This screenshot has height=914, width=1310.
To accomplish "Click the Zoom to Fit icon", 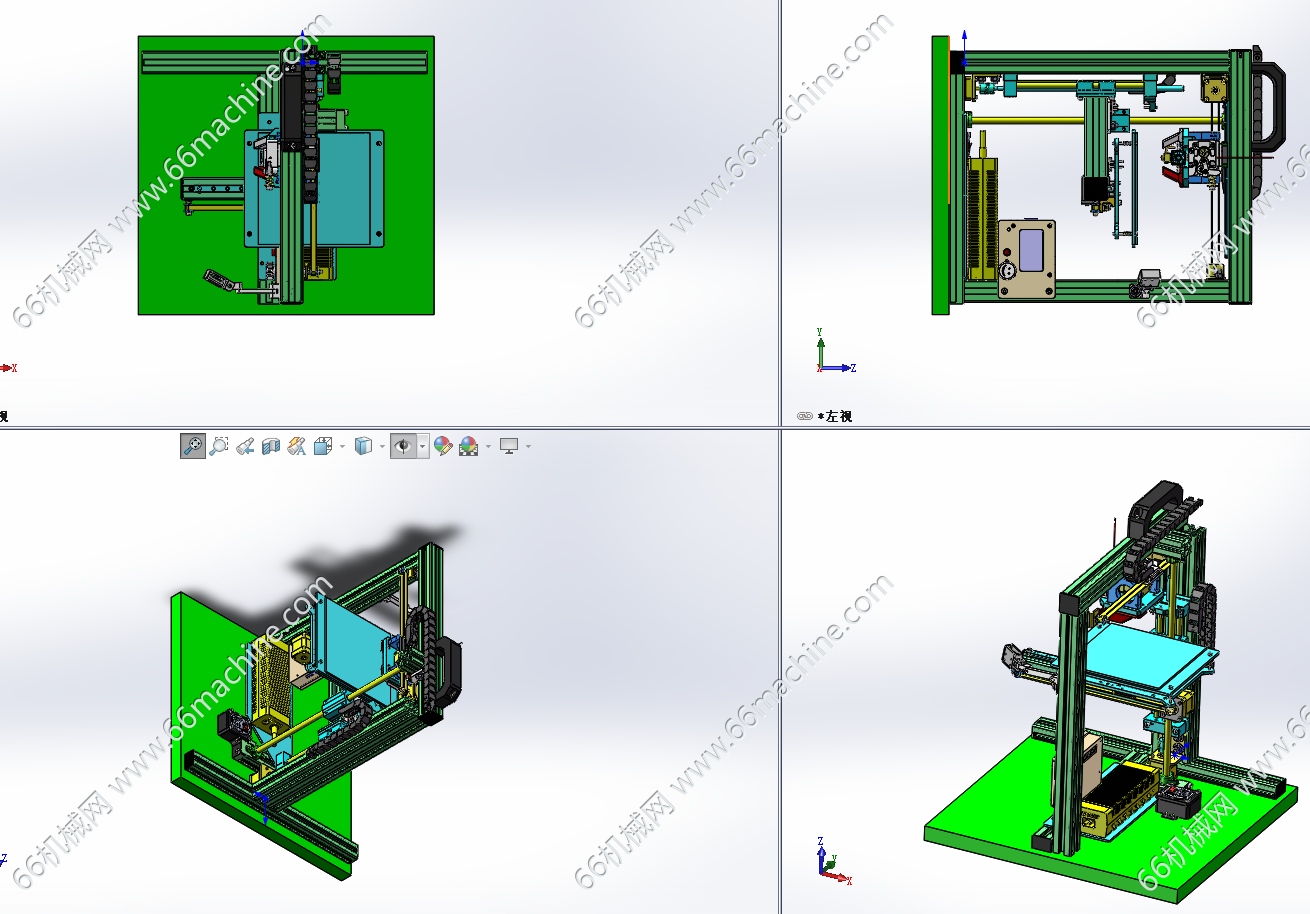I will [x=193, y=446].
